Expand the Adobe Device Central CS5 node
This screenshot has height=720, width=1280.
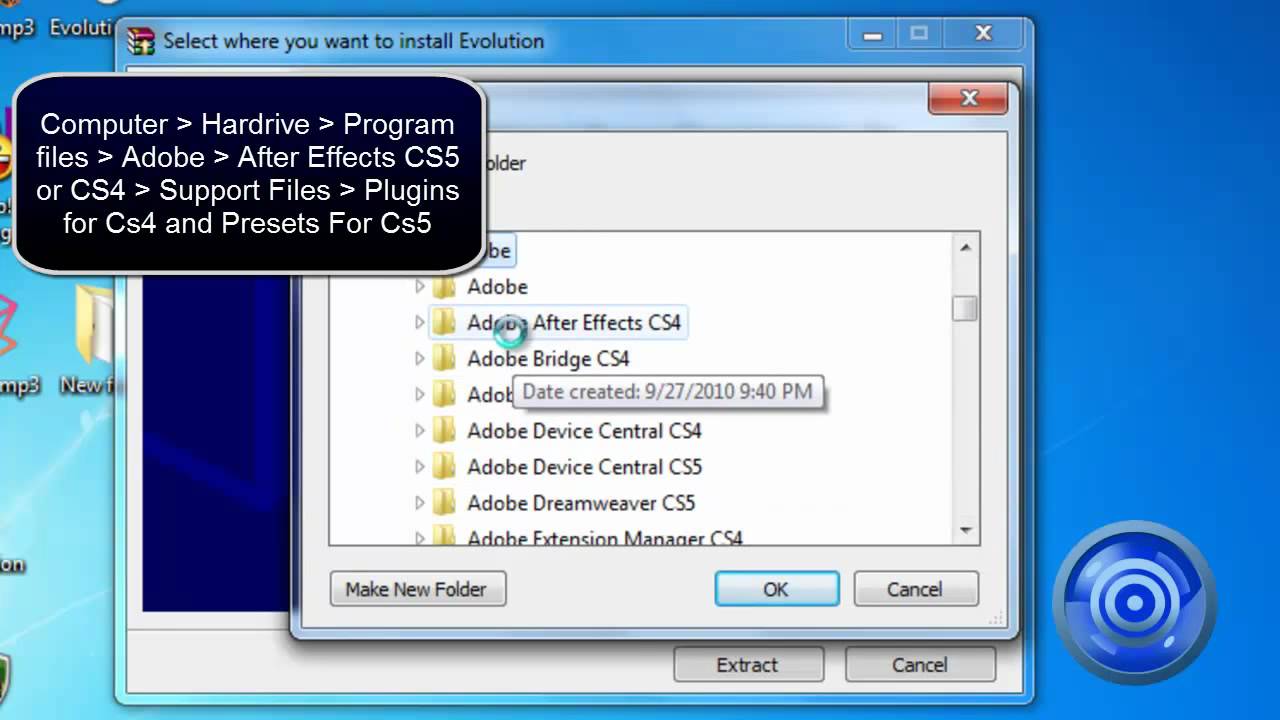coord(420,467)
